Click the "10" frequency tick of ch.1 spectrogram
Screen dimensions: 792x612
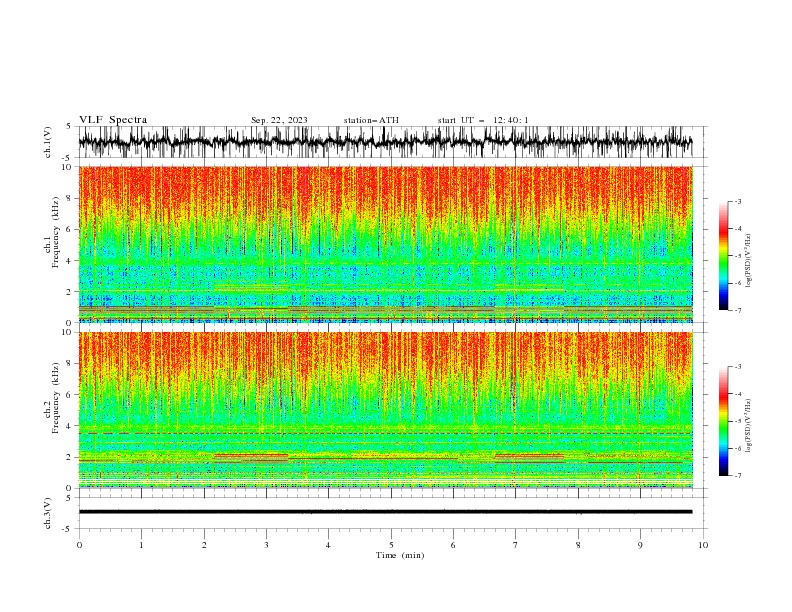coord(68,167)
